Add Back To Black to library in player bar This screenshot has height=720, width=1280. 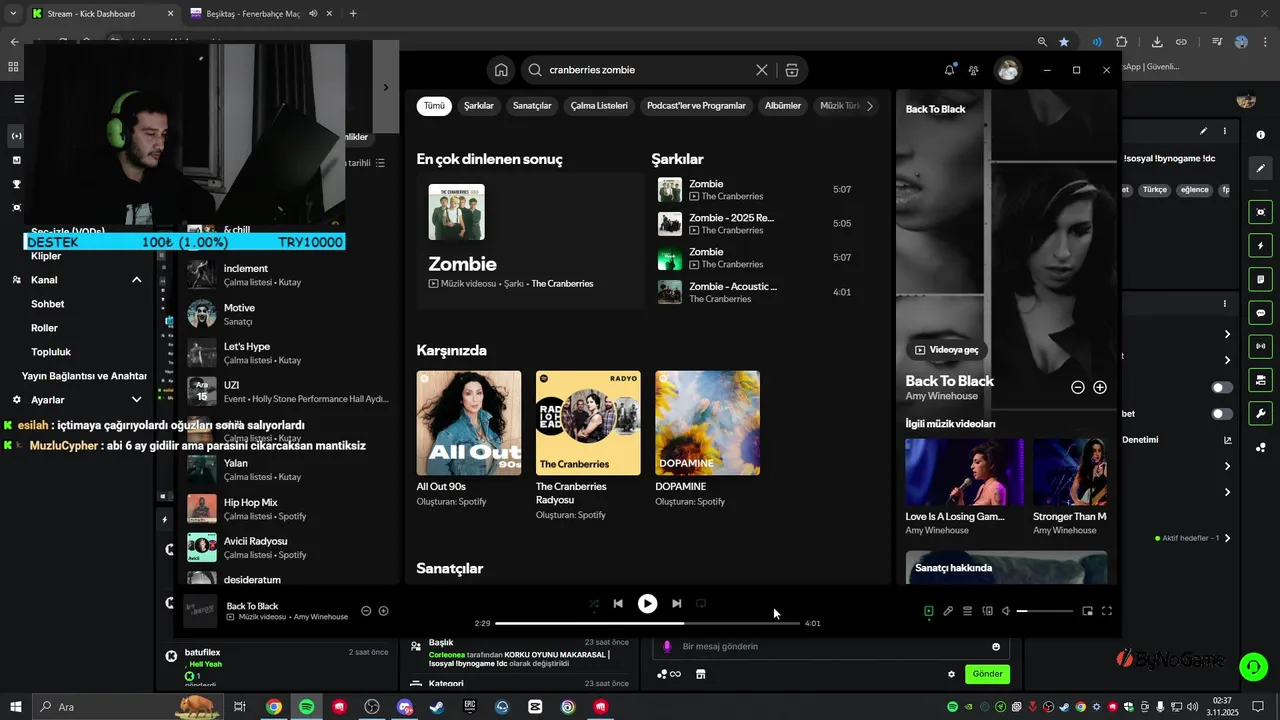click(x=383, y=611)
